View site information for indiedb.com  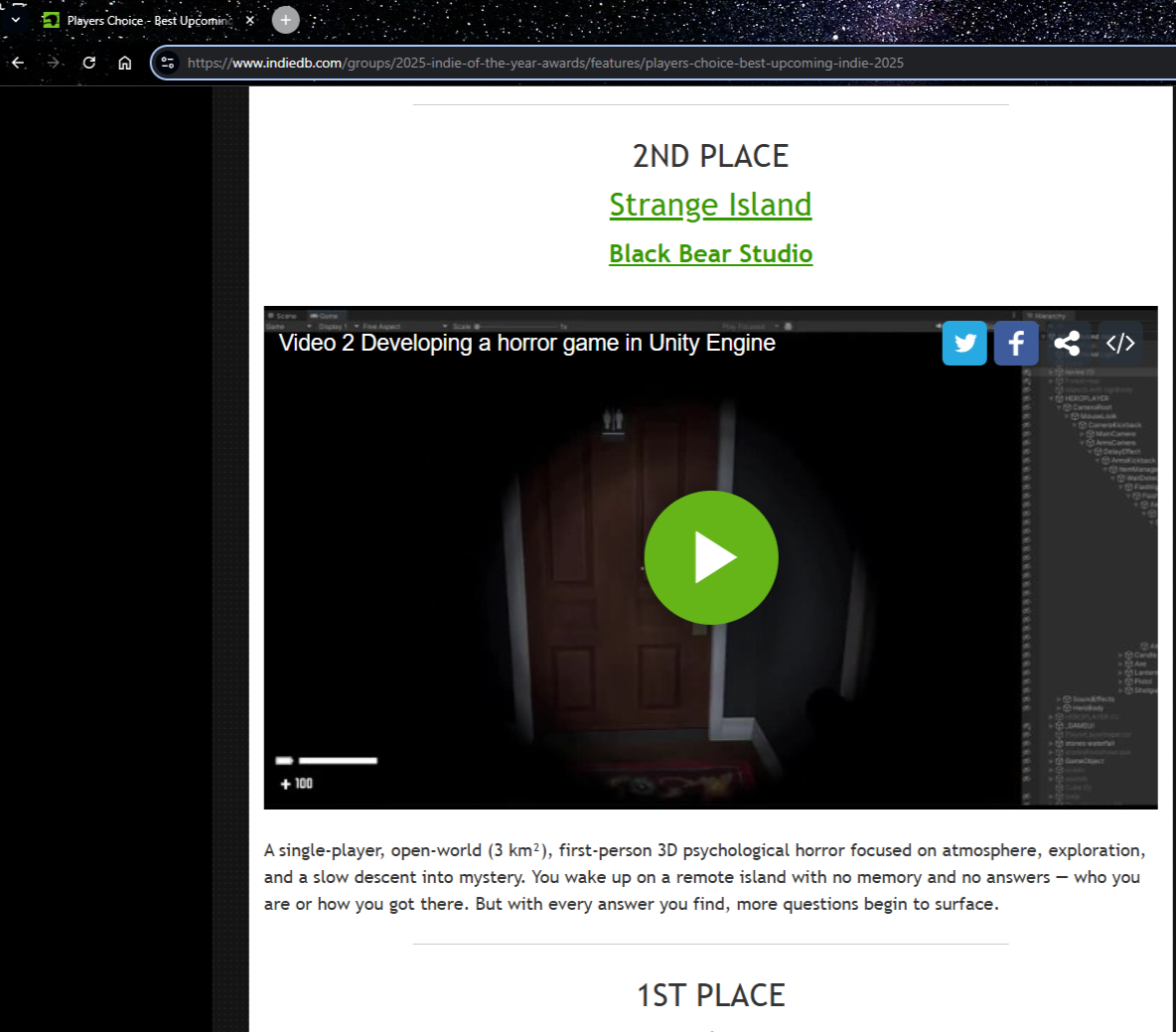coord(168,63)
